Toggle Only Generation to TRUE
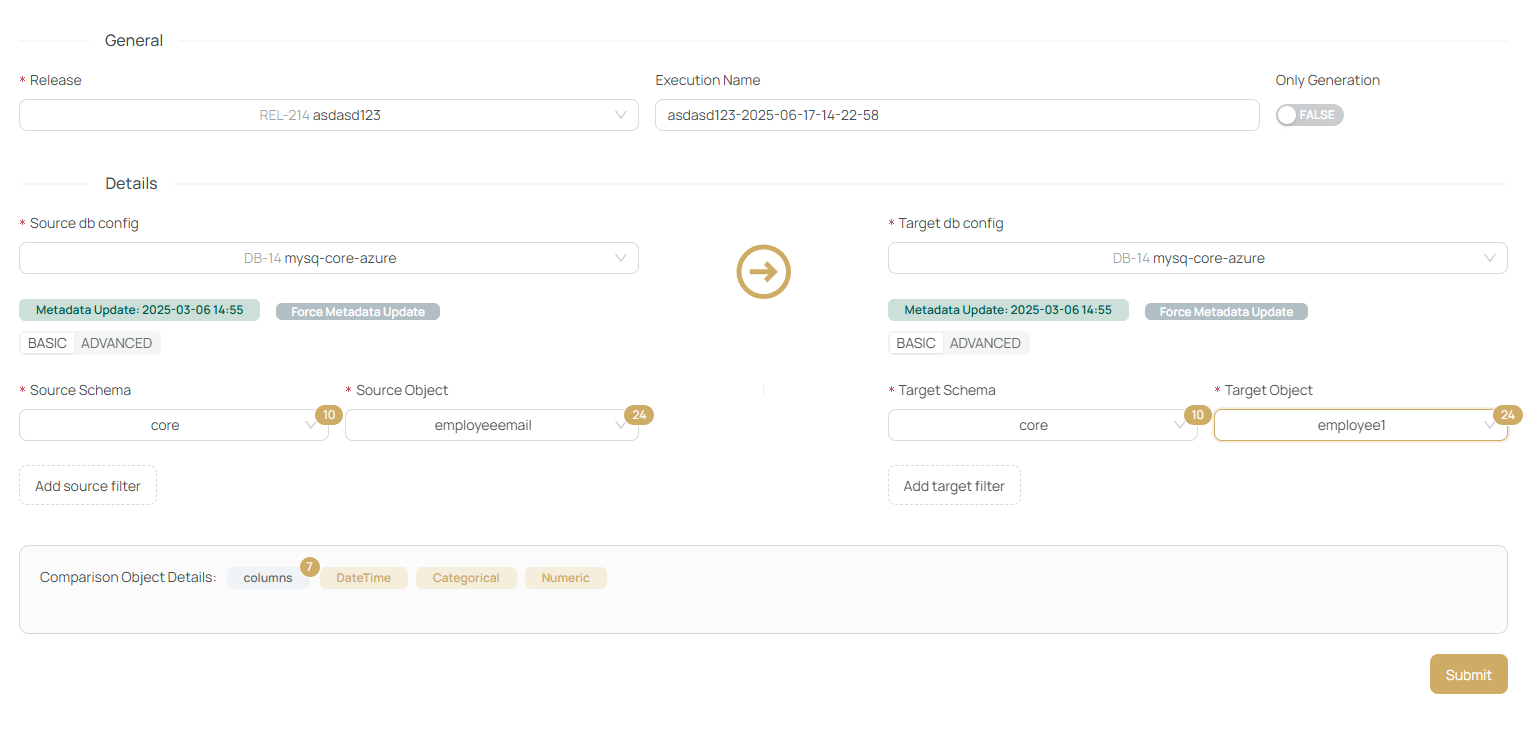Screen dimensions: 1538x741 tap(1309, 115)
